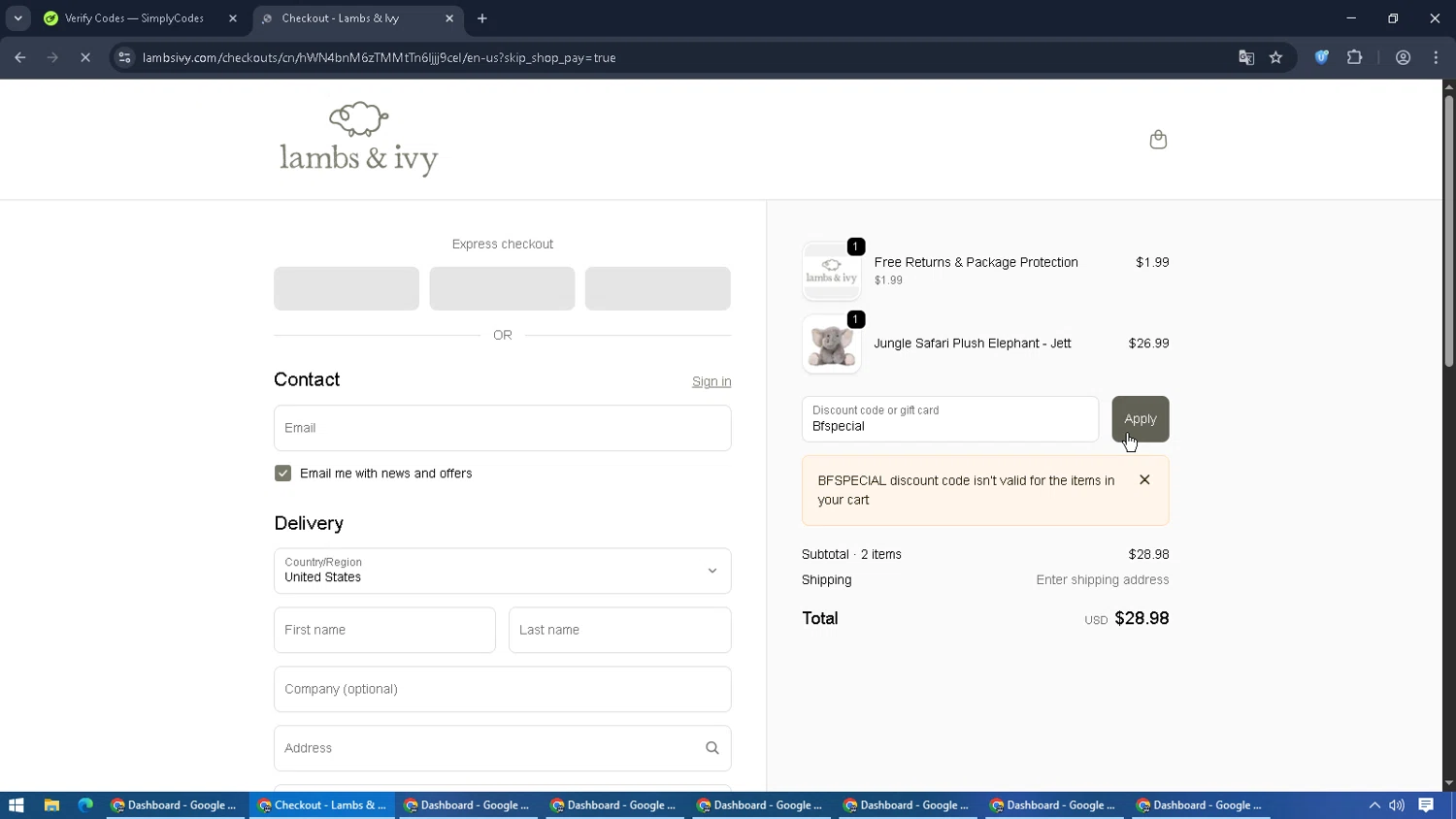Open the notification center icon
Image resolution: width=1456 pixels, height=819 pixels.
point(1426,805)
